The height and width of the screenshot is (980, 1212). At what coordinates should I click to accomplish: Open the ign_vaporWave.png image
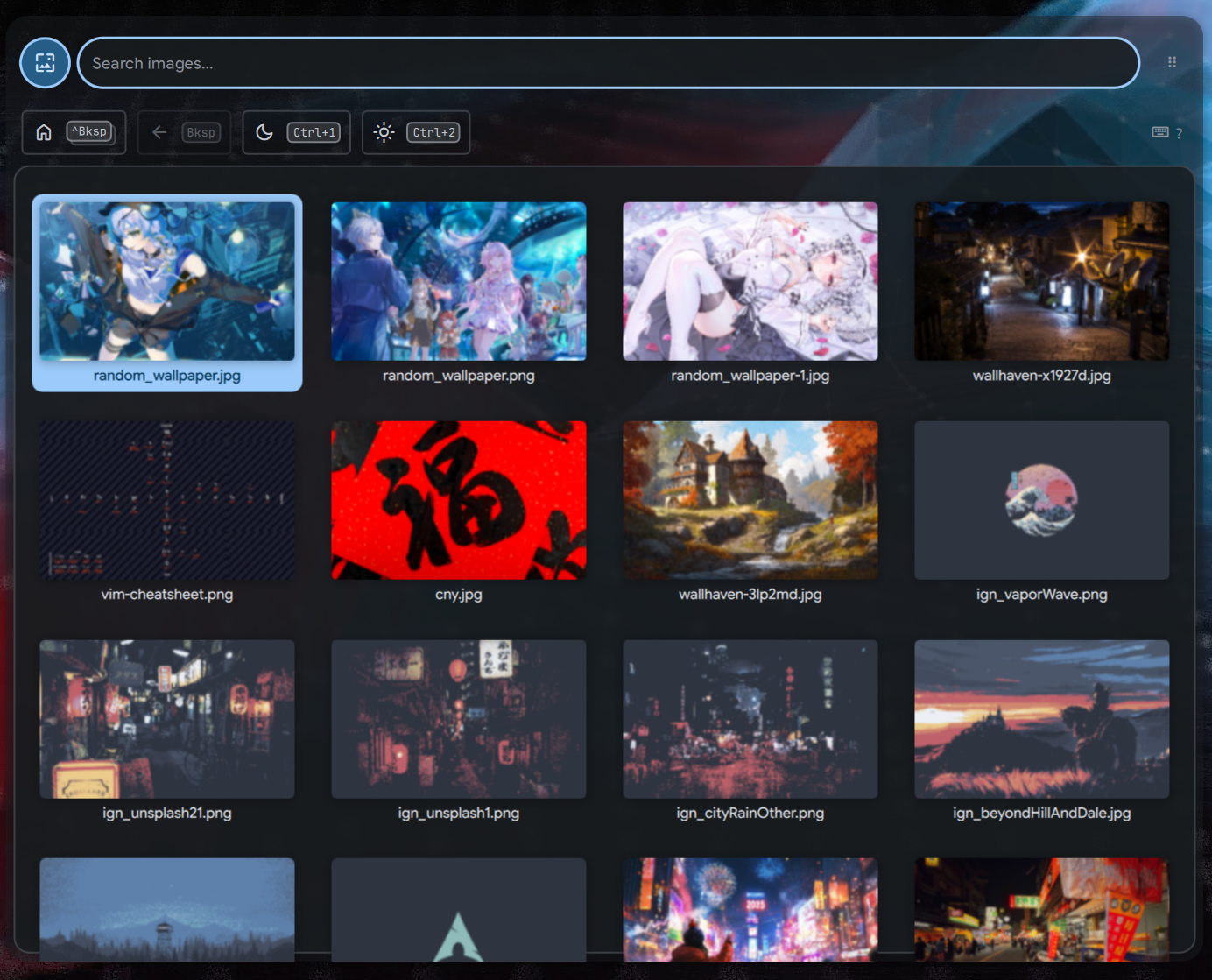[x=1041, y=500]
